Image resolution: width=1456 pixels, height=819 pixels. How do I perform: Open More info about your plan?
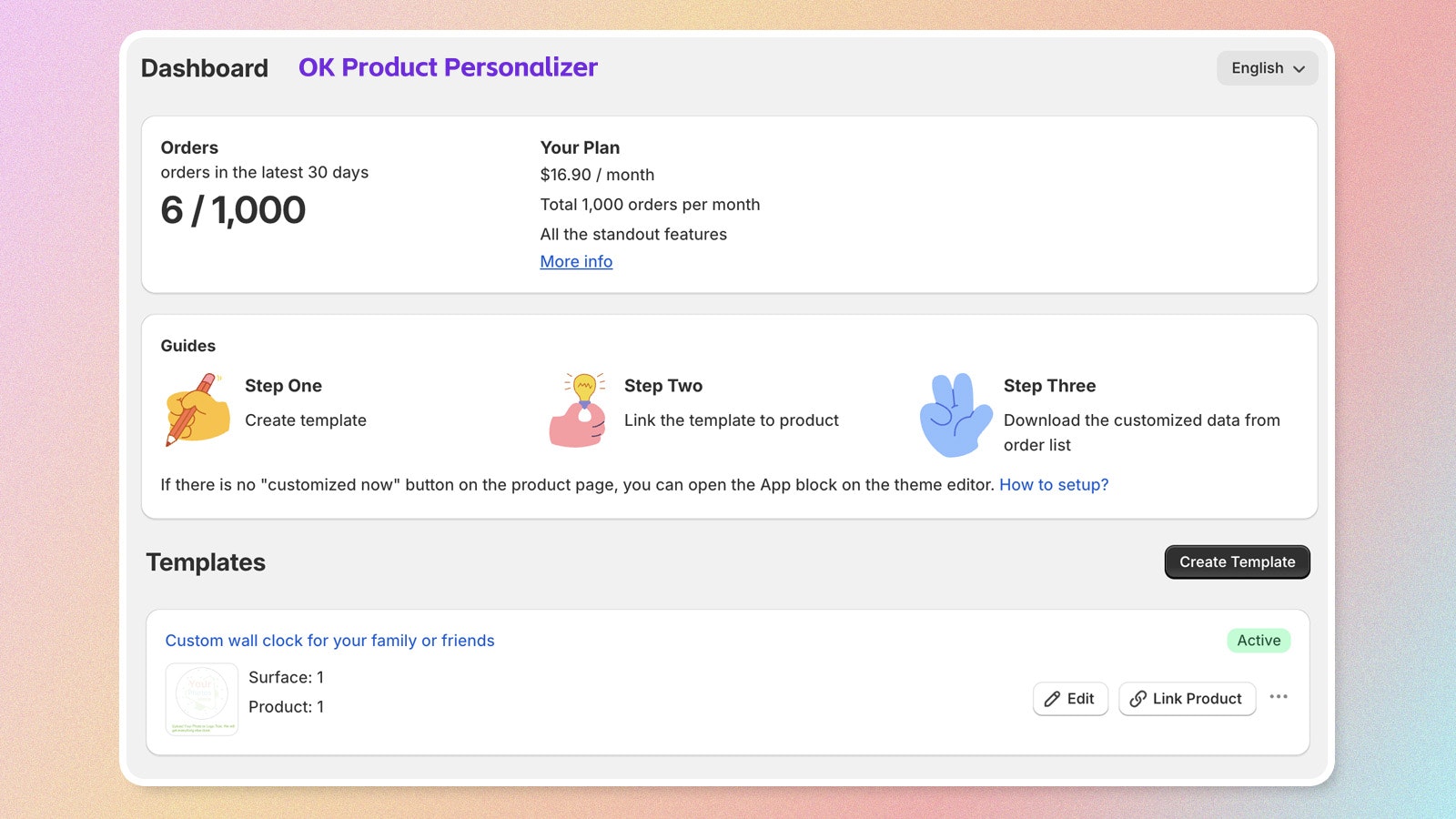576,261
